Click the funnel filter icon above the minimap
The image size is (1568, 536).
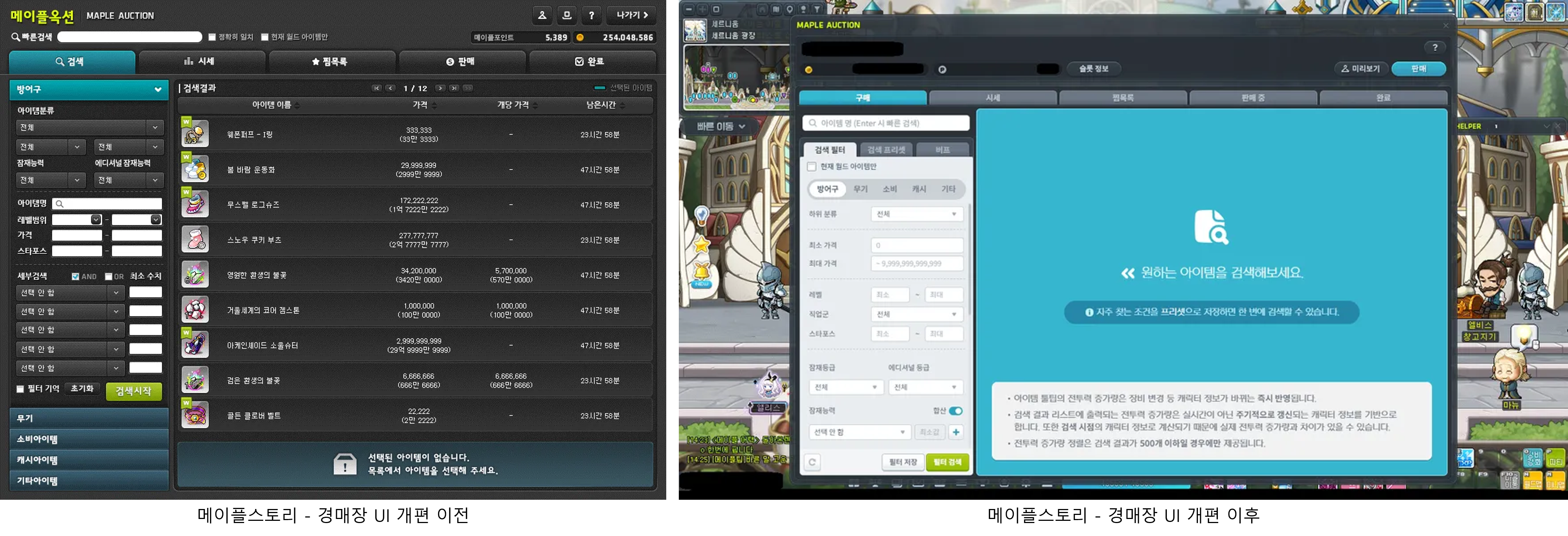817,9
